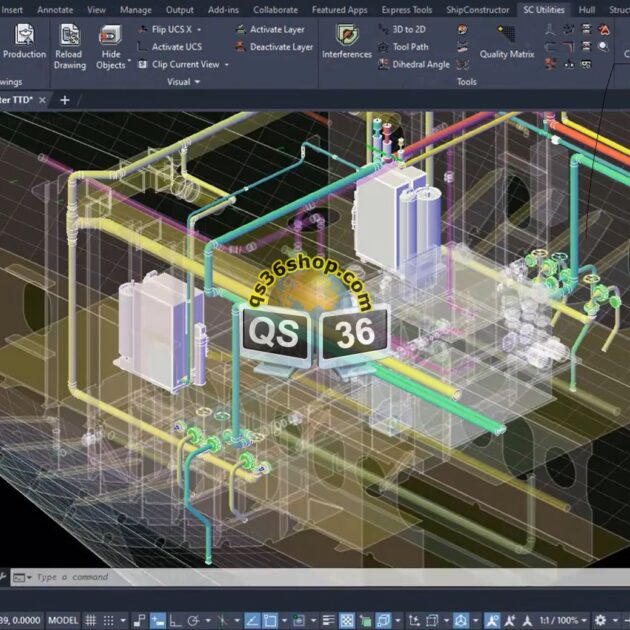Viewport: 630px width, 630px height.
Task: Switch to the ShipConstructor ribbon tab
Action: tap(478, 10)
